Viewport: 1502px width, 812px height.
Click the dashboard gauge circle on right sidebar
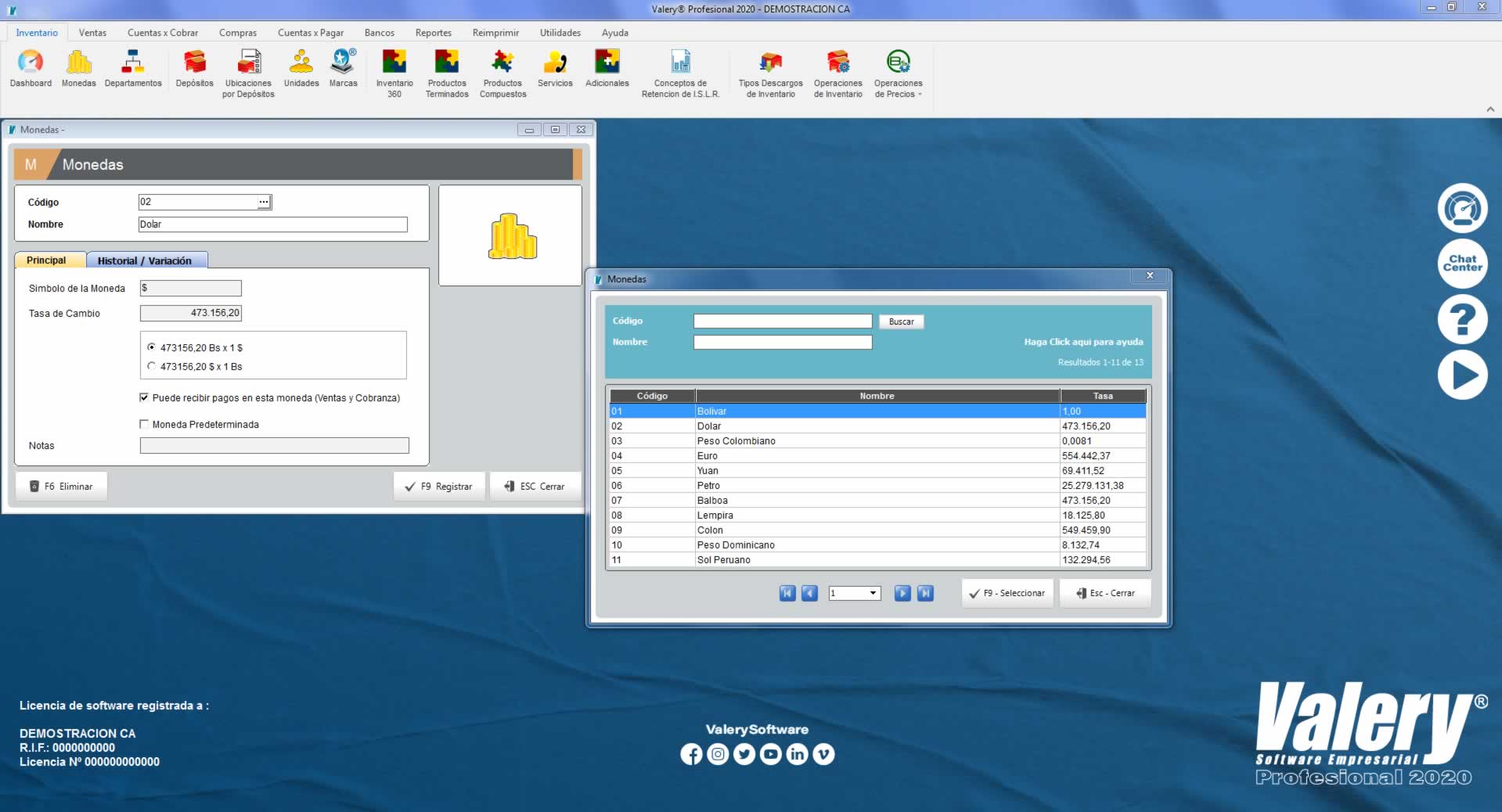click(1462, 208)
